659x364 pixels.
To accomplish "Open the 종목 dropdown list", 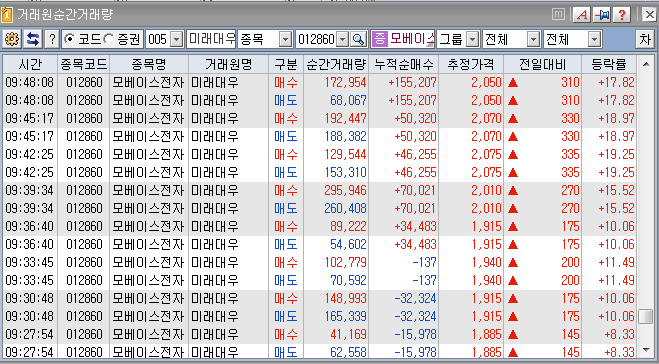I will point(285,40).
